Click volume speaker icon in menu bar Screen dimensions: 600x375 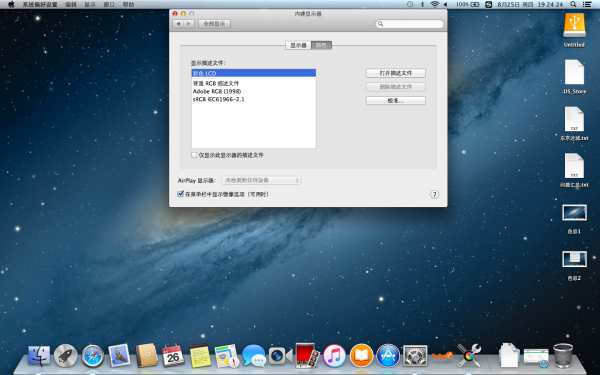(x=445, y=4)
